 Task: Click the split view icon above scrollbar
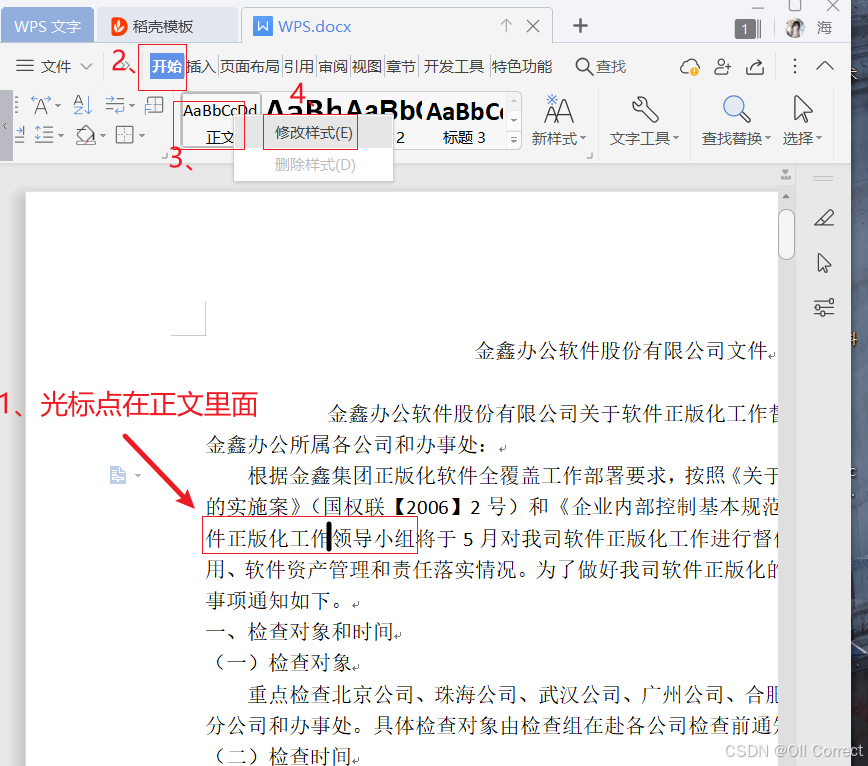786,175
